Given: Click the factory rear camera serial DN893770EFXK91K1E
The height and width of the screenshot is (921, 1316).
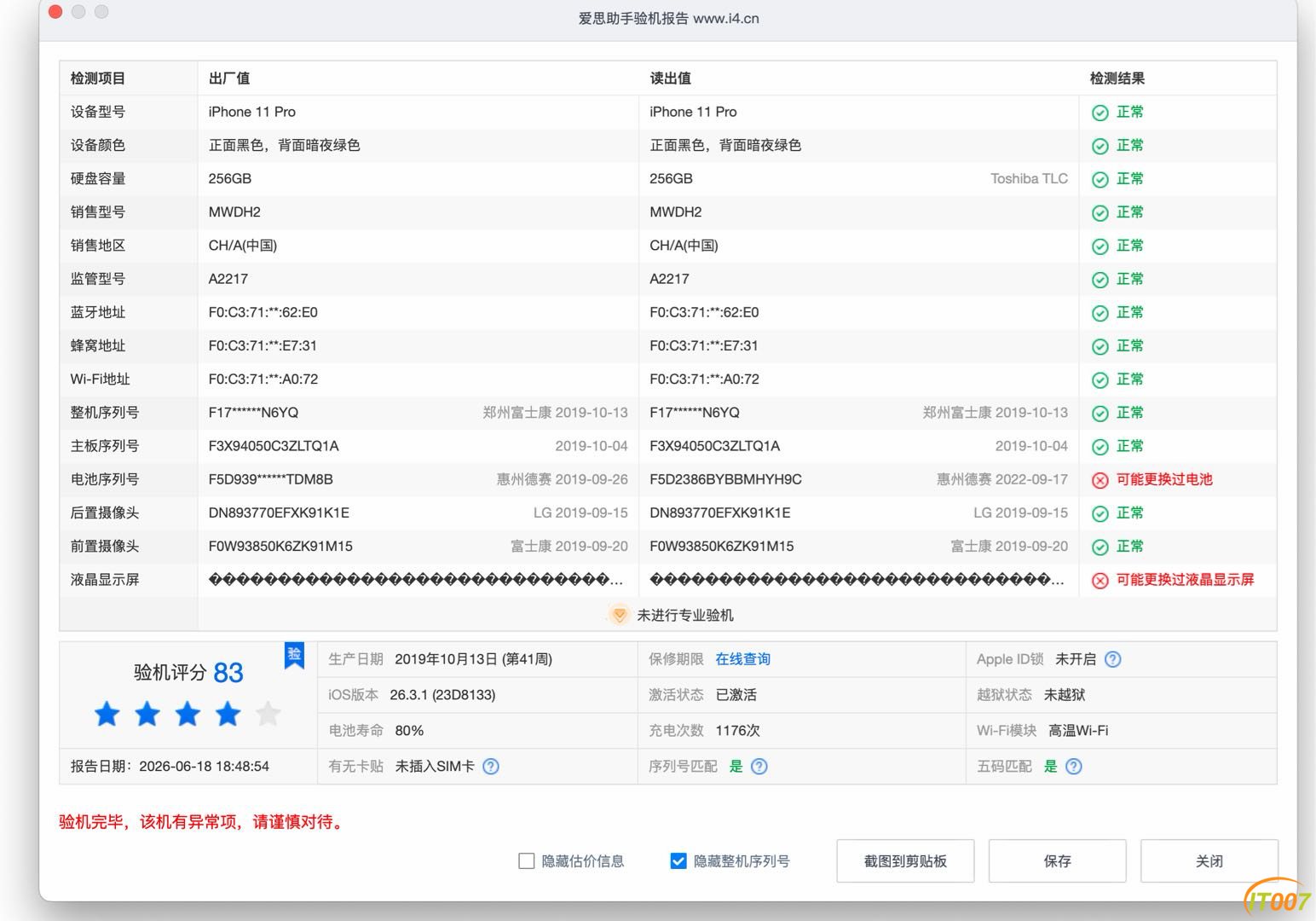Looking at the screenshot, I should coord(279,513).
